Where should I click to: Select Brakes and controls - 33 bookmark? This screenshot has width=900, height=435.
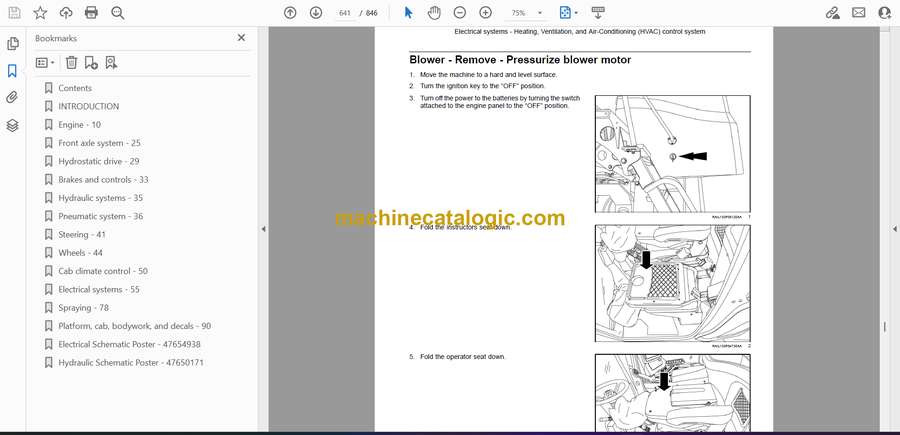(103, 180)
